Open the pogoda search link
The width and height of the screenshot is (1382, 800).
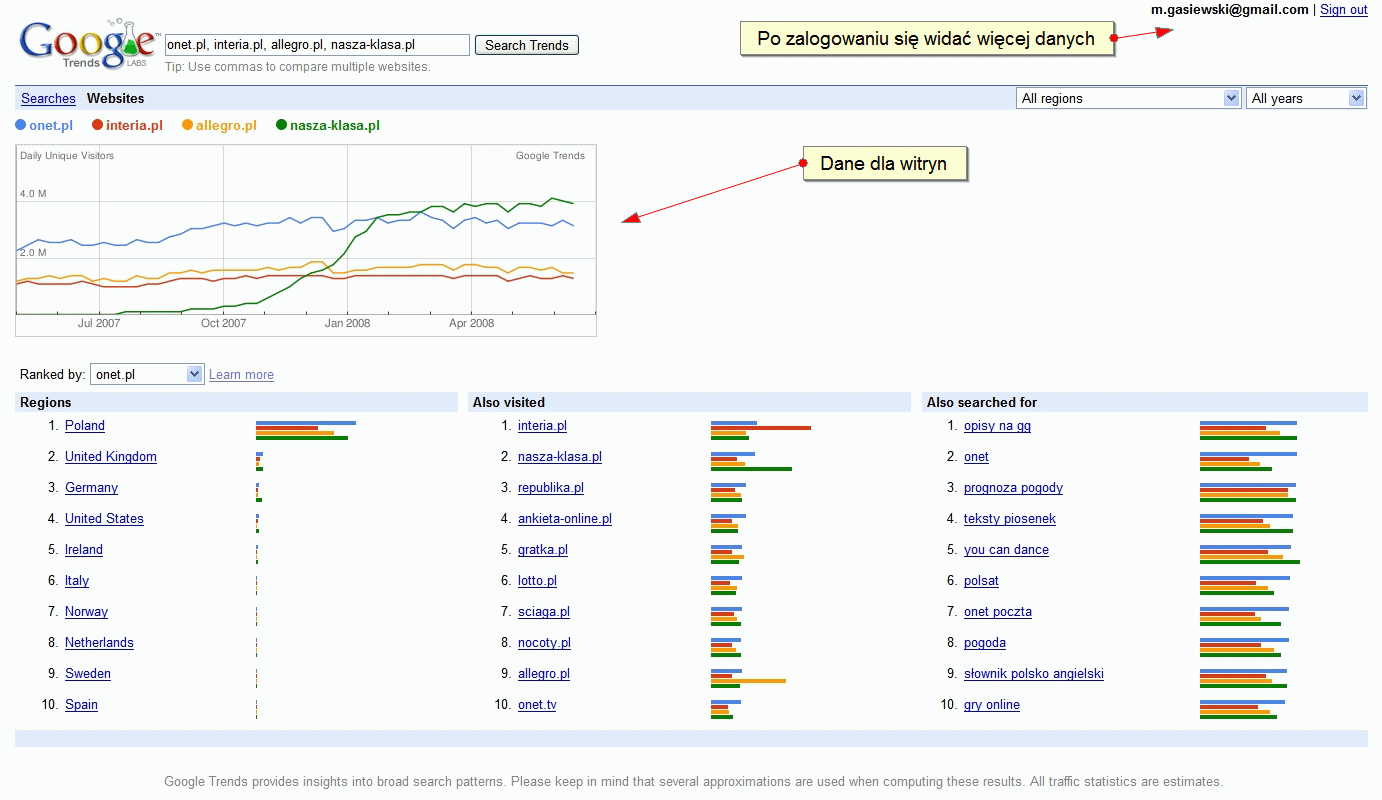[x=985, y=642]
